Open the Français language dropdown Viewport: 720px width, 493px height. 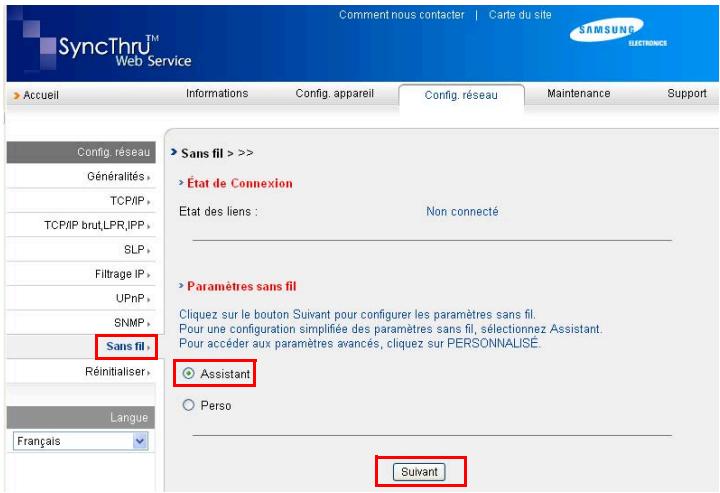click(80, 441)
